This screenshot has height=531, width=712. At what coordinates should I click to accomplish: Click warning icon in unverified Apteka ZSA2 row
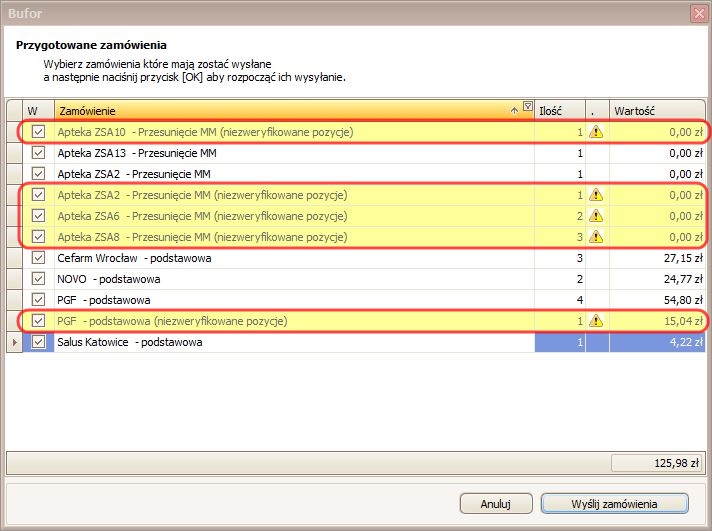coord(597,195)
